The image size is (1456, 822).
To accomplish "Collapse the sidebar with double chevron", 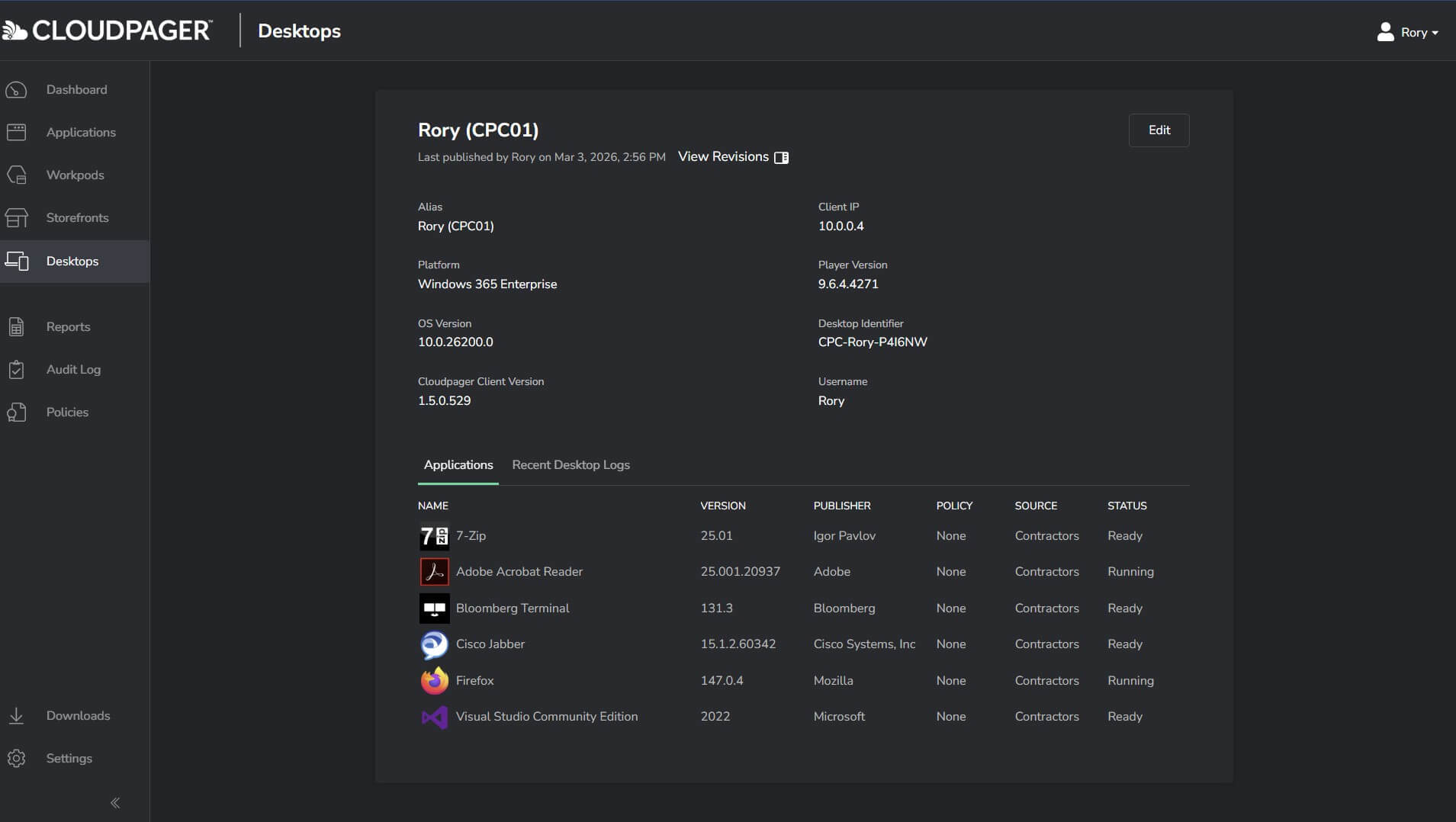I will point(115,803).
